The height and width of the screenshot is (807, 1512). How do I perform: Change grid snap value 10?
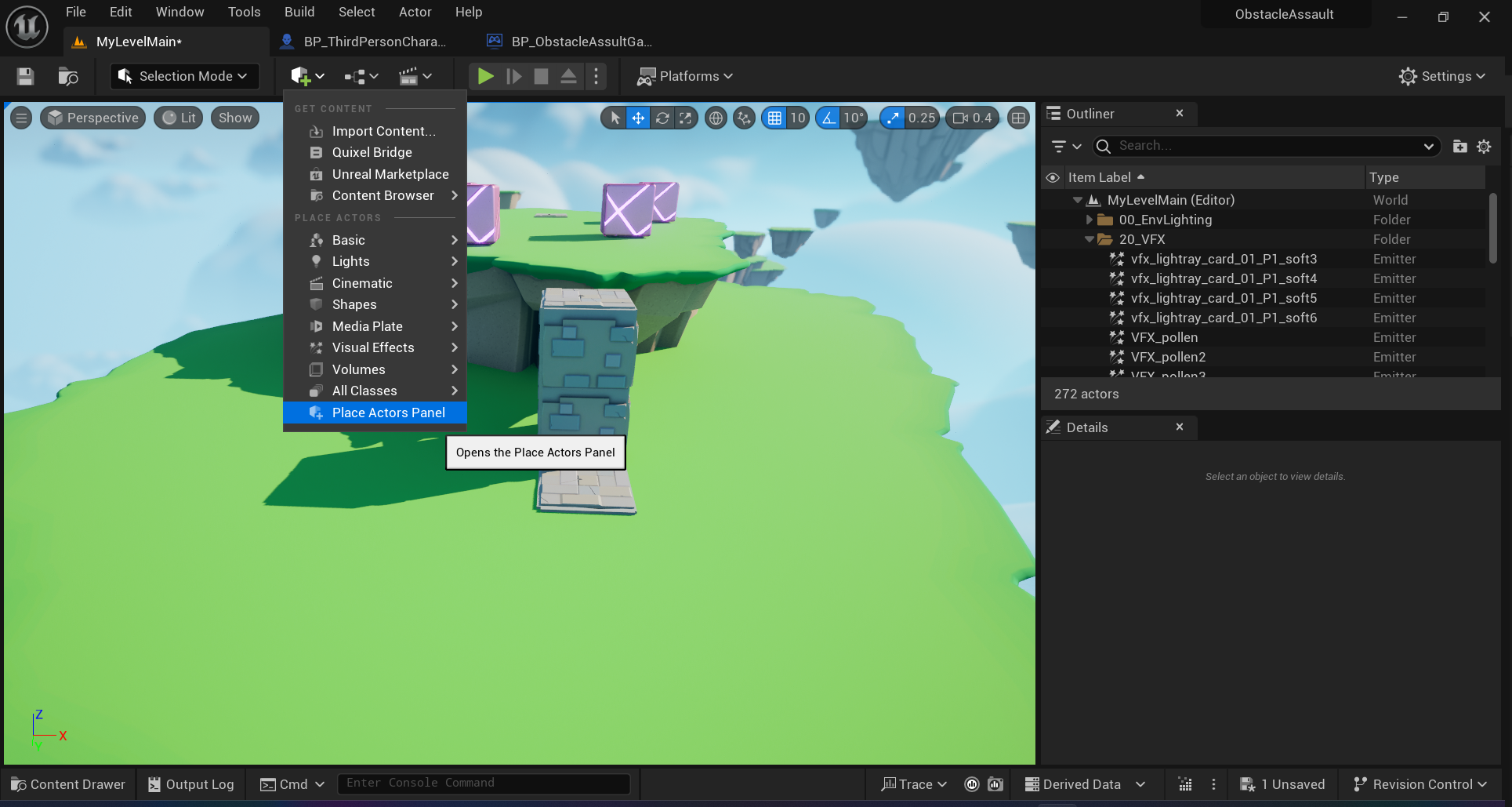(x=798, y=118)
